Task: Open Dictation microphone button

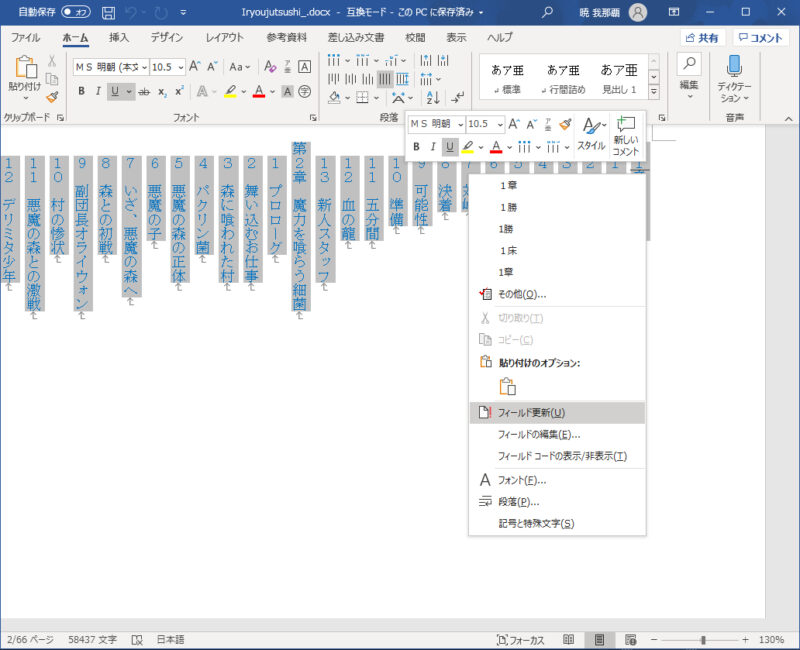Action: click(x=734, y=79)
